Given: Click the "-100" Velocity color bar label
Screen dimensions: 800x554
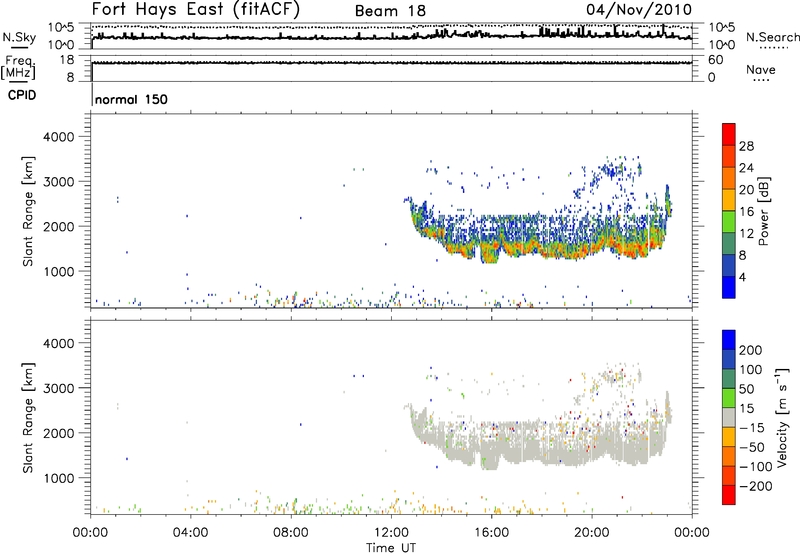Looking at the screenshot, I should click(x=755, y=467).
